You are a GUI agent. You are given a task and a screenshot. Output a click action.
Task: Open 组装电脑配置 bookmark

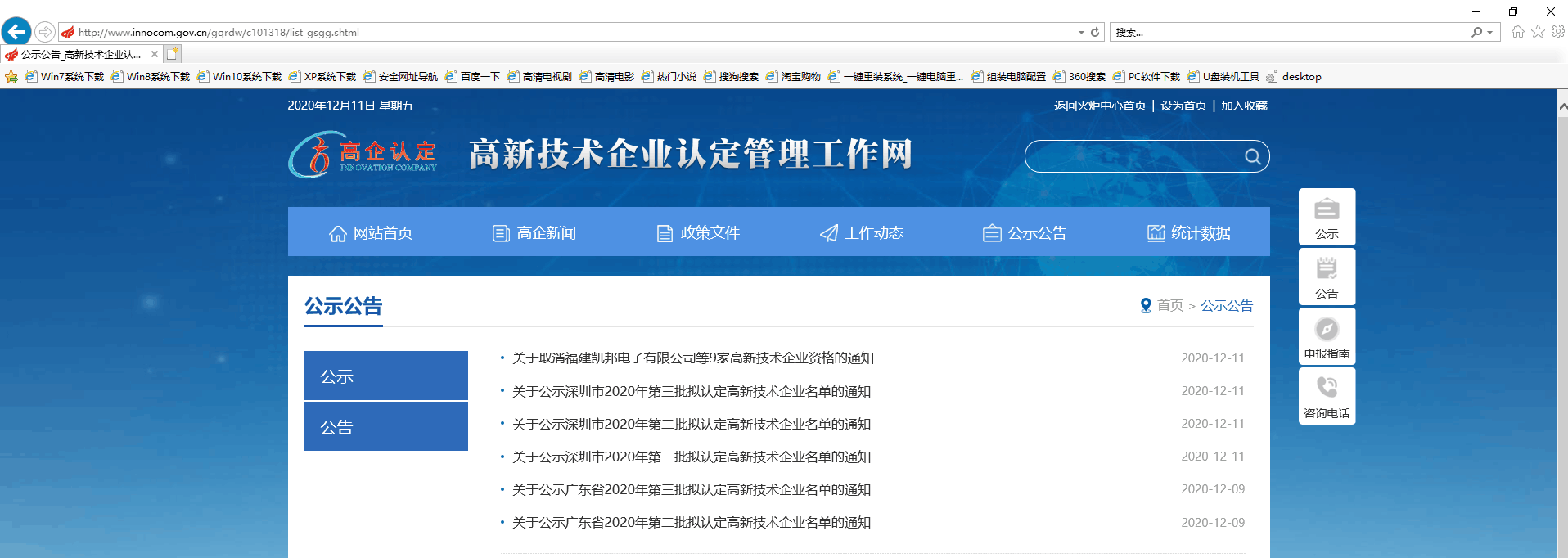[1008, 77]
